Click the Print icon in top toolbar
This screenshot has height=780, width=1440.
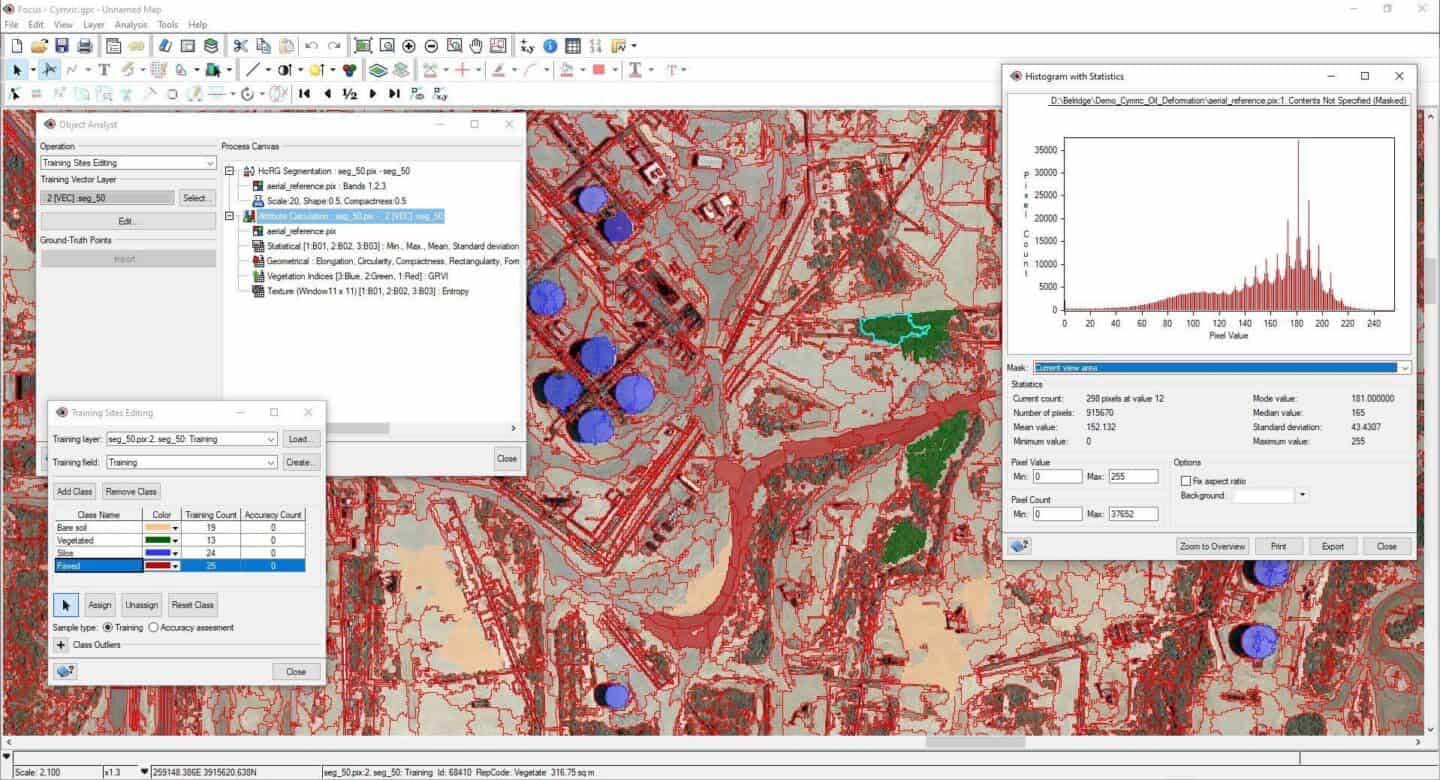[85, 46]
